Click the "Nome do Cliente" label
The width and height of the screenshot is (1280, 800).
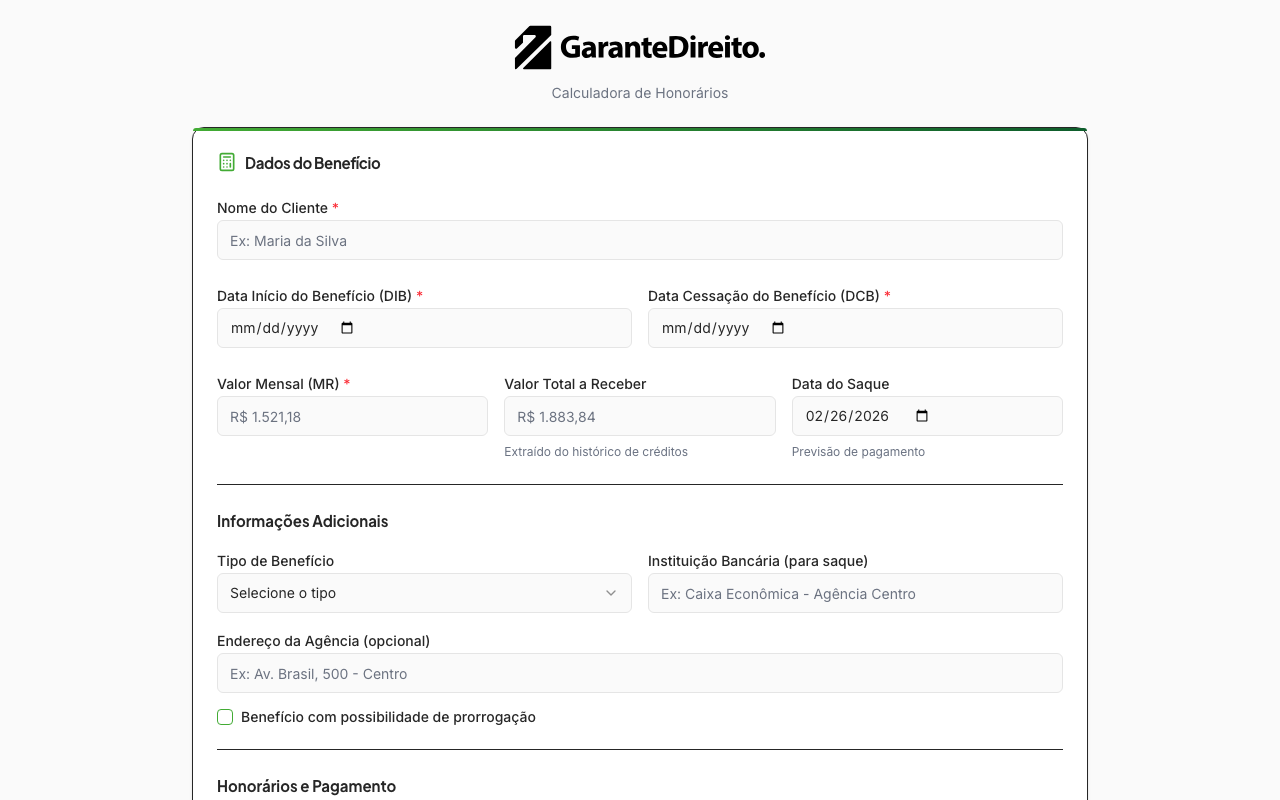(x=272, y=208)
